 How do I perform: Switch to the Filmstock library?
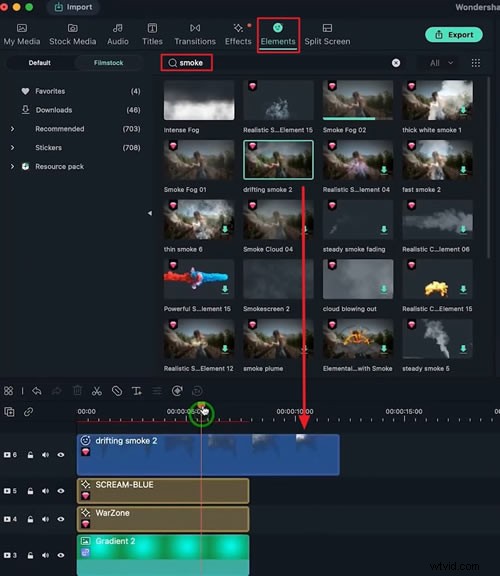click(108, 63)
